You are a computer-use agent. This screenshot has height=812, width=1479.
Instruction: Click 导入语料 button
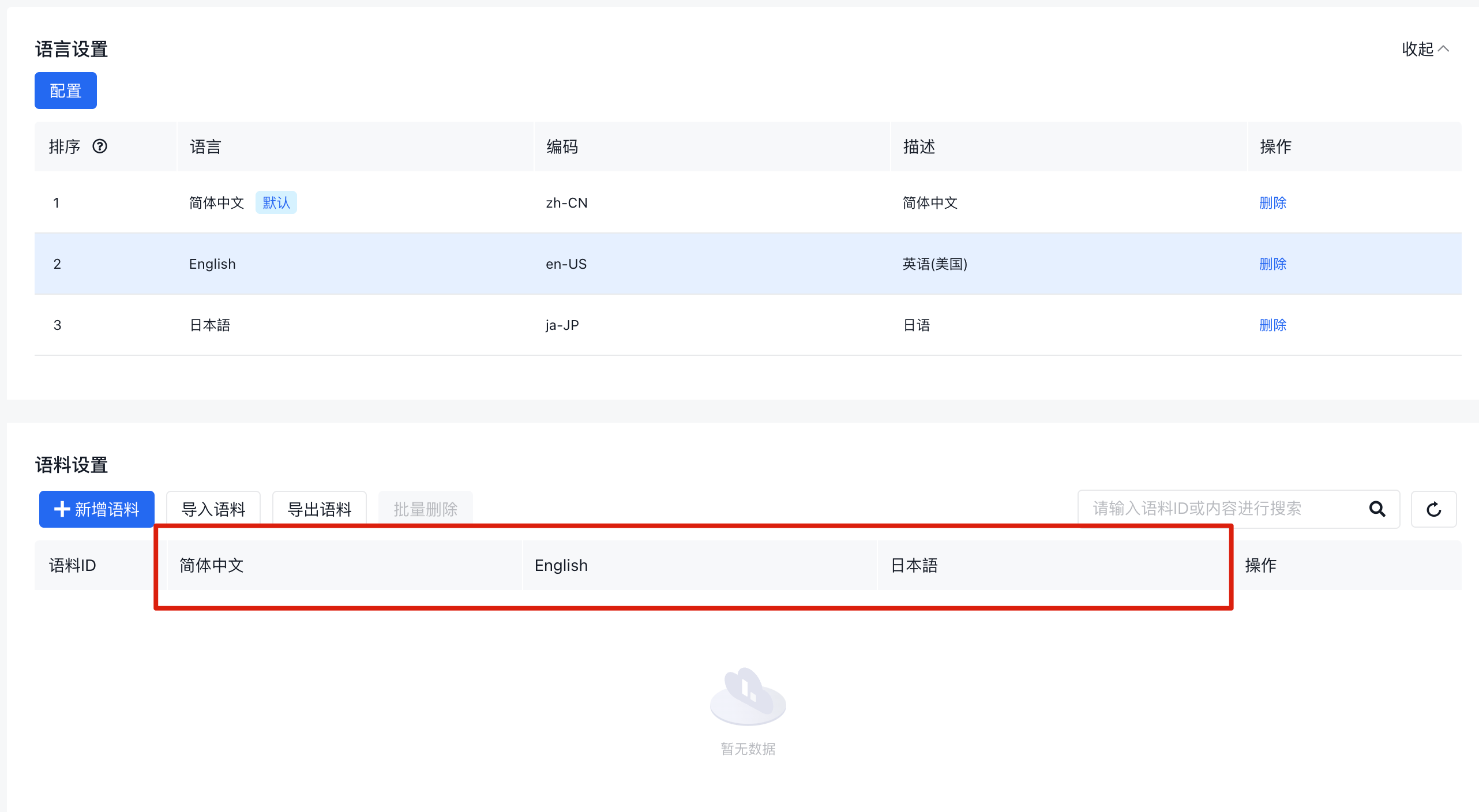213,509
